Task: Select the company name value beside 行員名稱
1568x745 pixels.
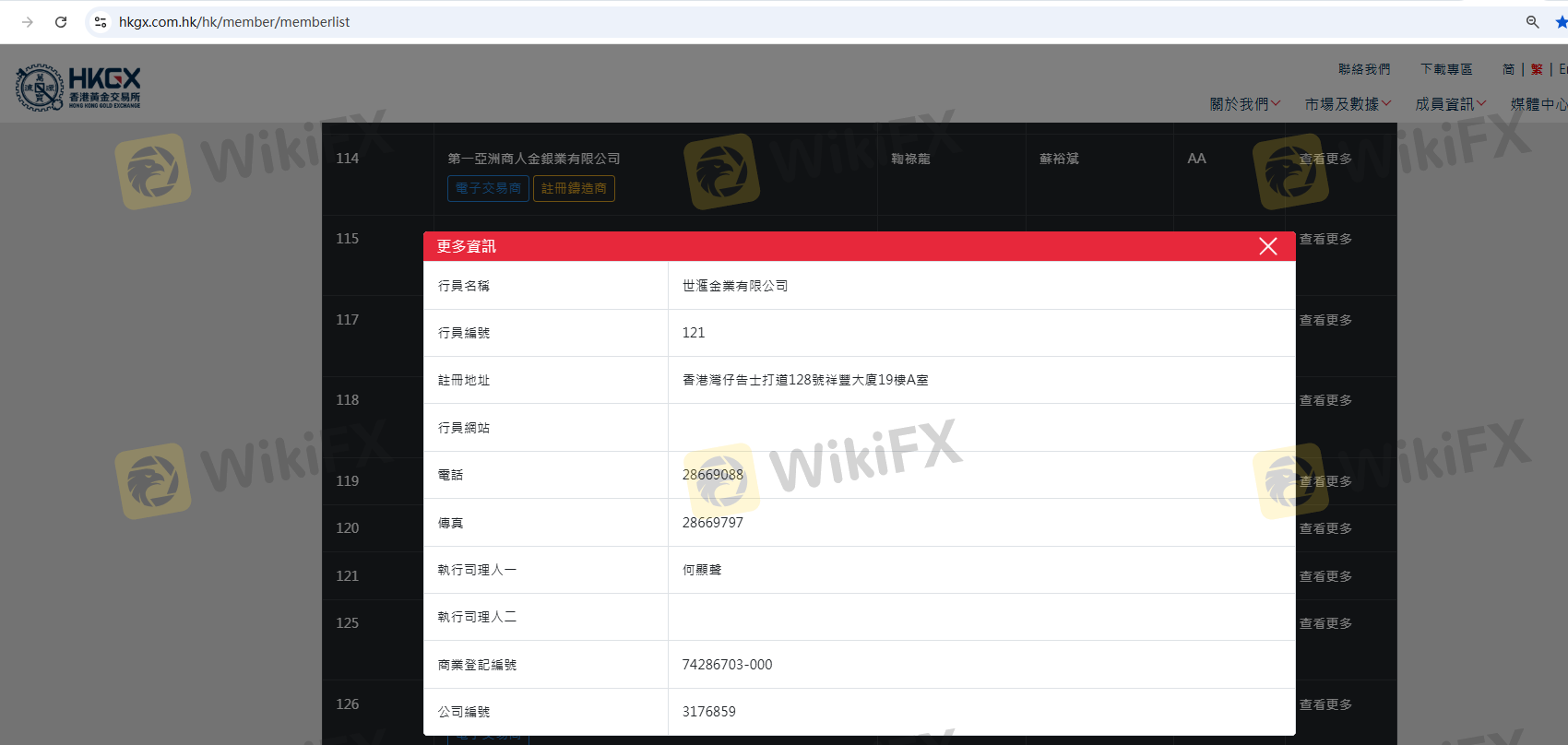Action: click(x=735, y=286)
